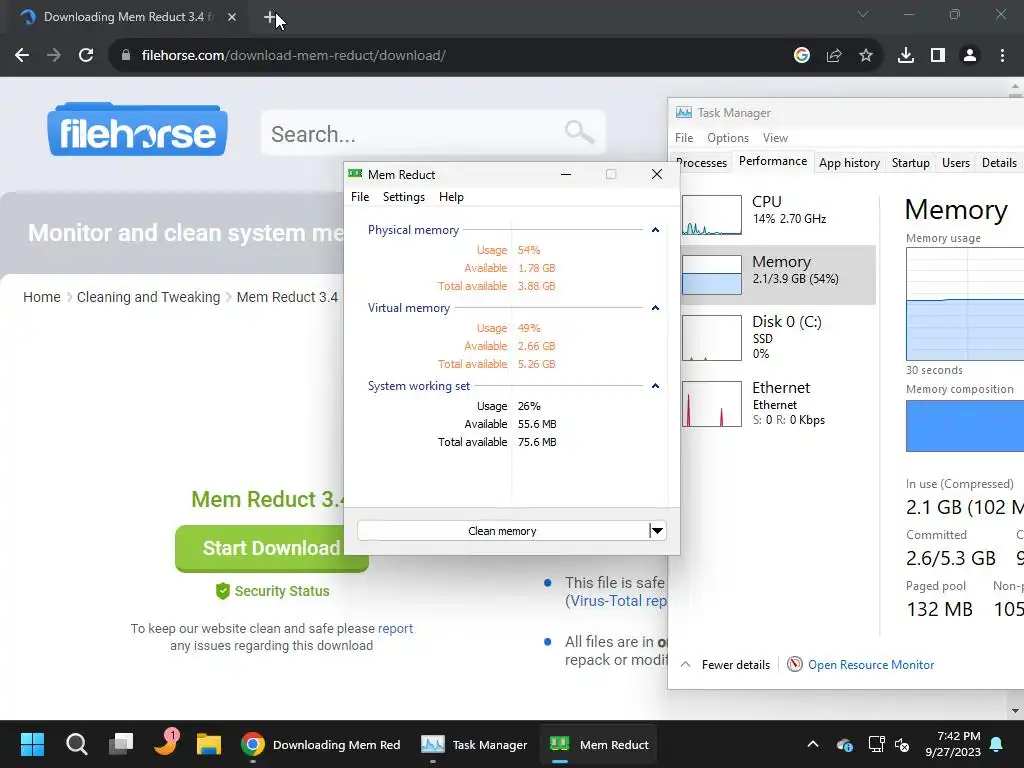Open Chrome profile icon
Viewport: 1024px width, 768px height.
pyautogui.click(x=970, y=56)
